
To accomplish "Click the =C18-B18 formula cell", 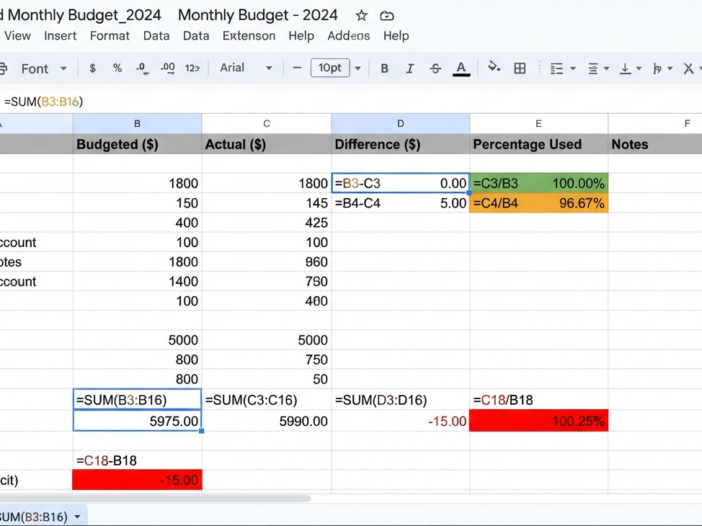I will pyautogui.click(x=137, y=461).
